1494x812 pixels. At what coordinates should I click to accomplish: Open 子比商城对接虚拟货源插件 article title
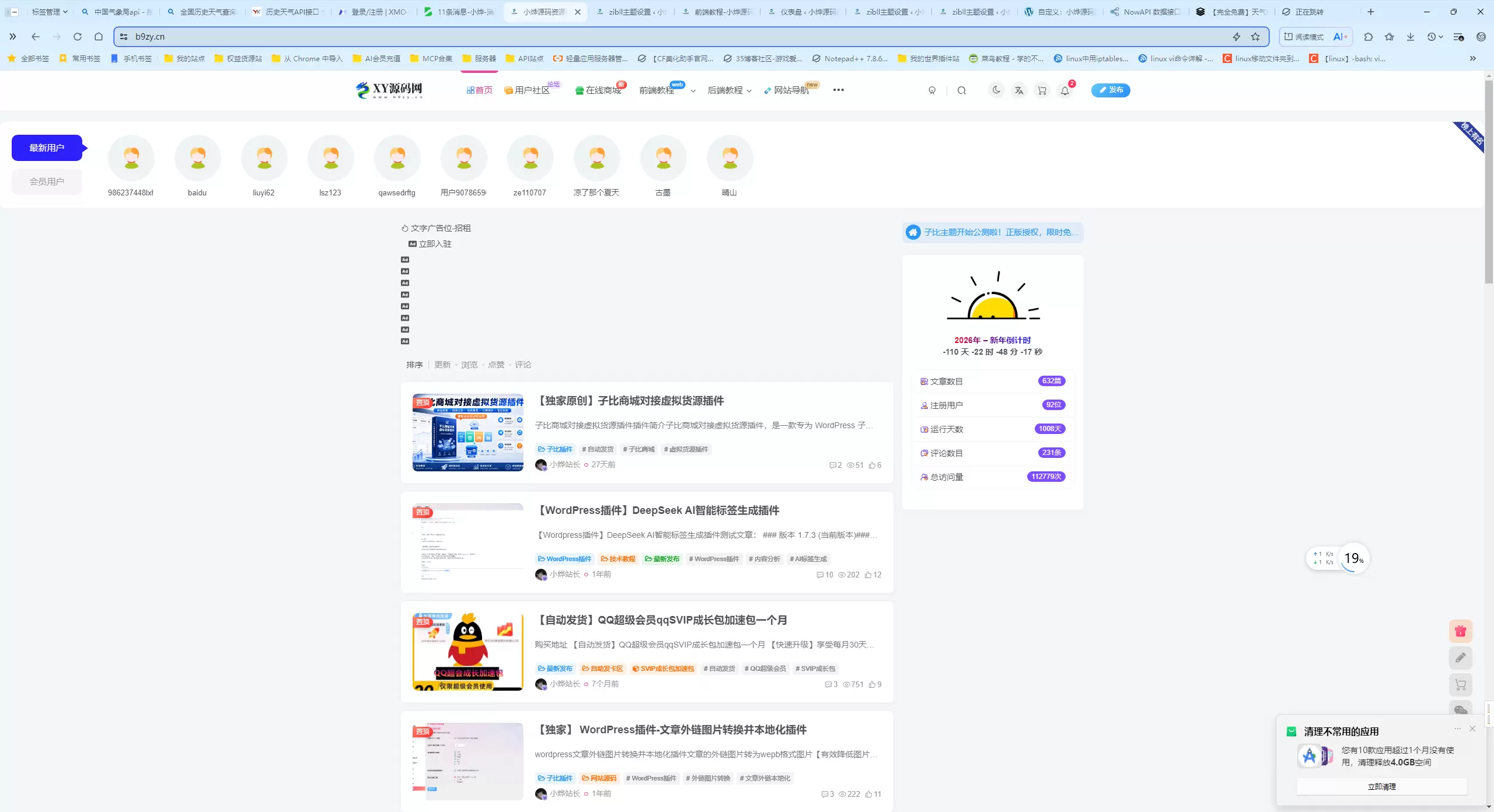[x=629, y=401]
